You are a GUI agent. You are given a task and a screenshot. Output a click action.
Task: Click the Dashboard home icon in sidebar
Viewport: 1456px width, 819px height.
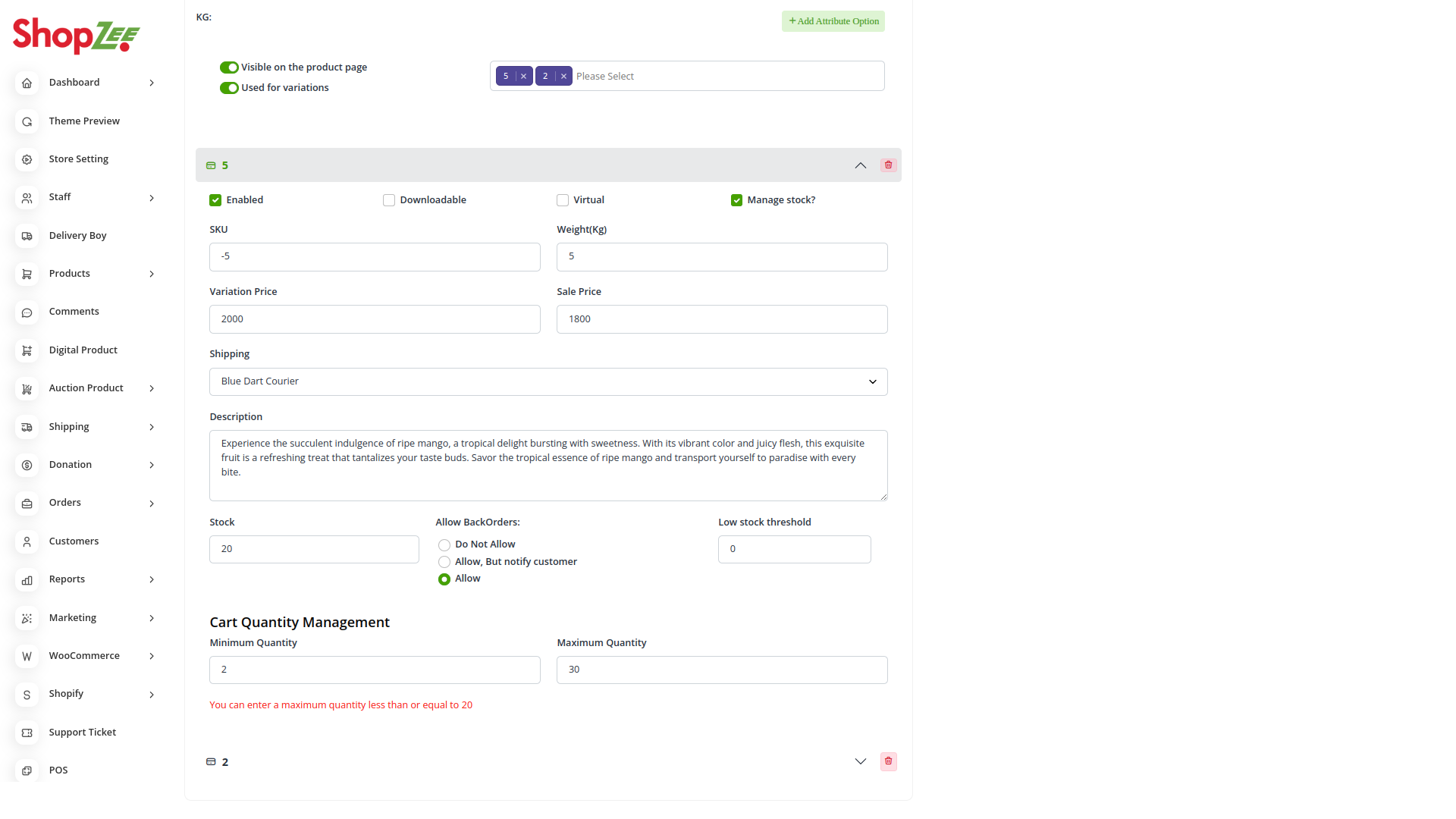click(27, 83)
